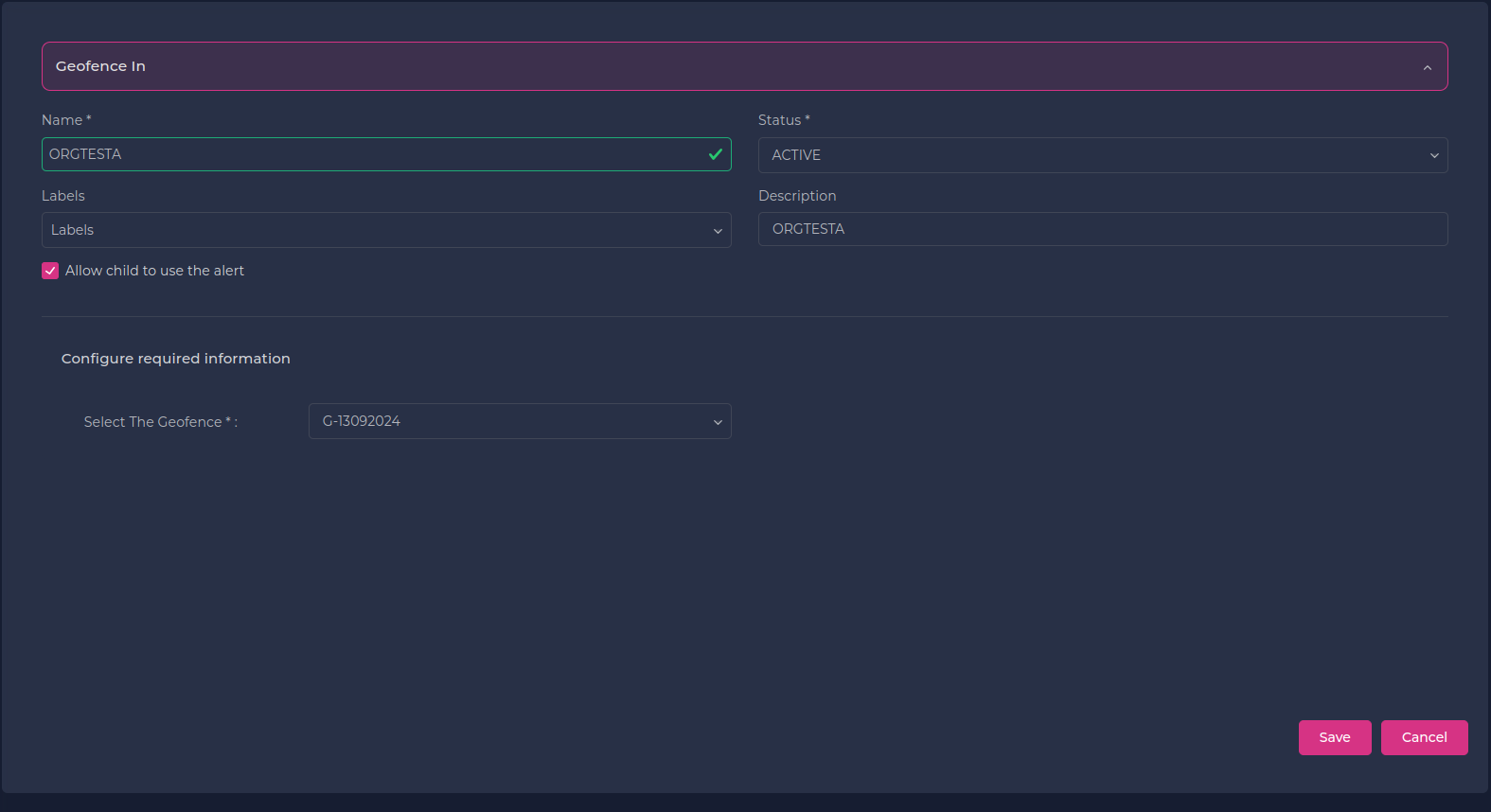Cancel the alert configuration
Viewport: 1491px width, 812px height.
point(1424,737)
